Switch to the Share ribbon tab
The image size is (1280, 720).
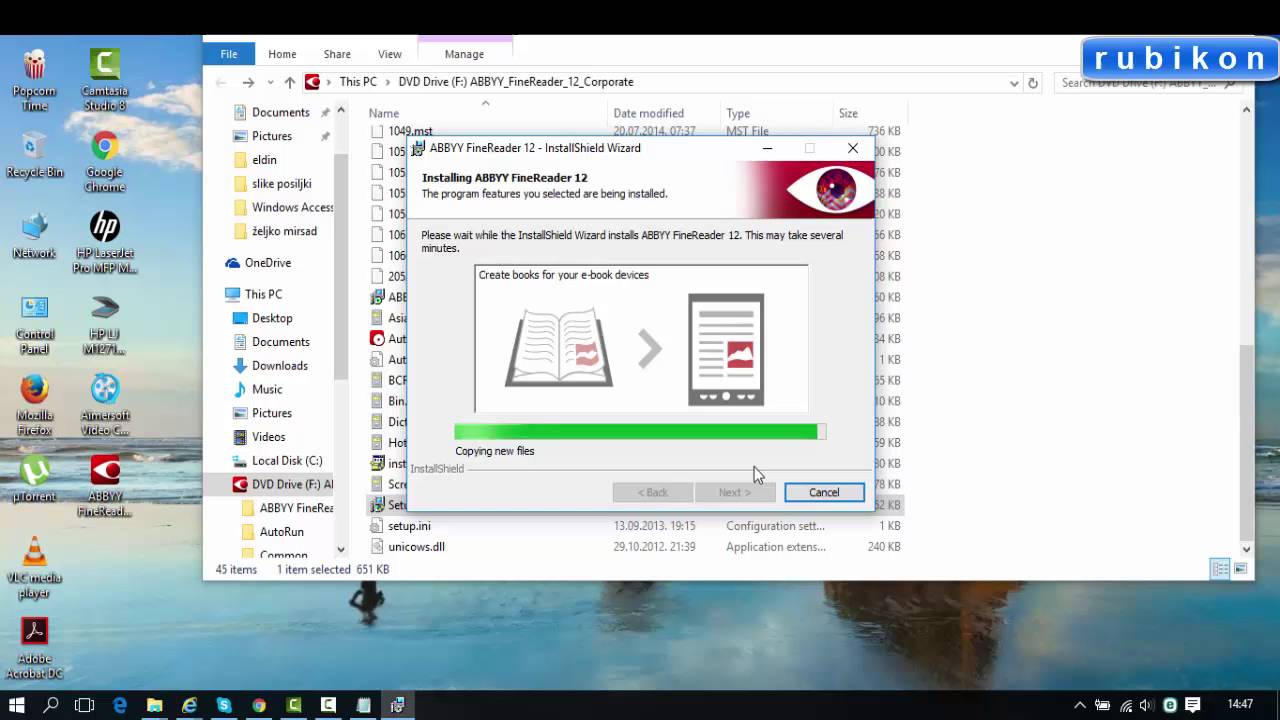(x=337, y=54)
